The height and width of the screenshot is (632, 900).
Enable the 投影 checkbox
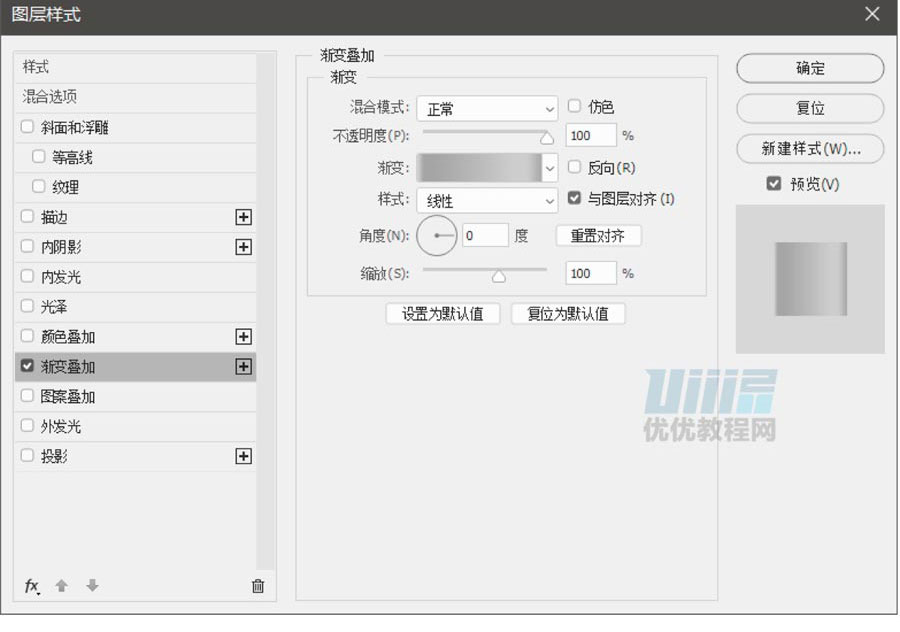tap(27, 455)
